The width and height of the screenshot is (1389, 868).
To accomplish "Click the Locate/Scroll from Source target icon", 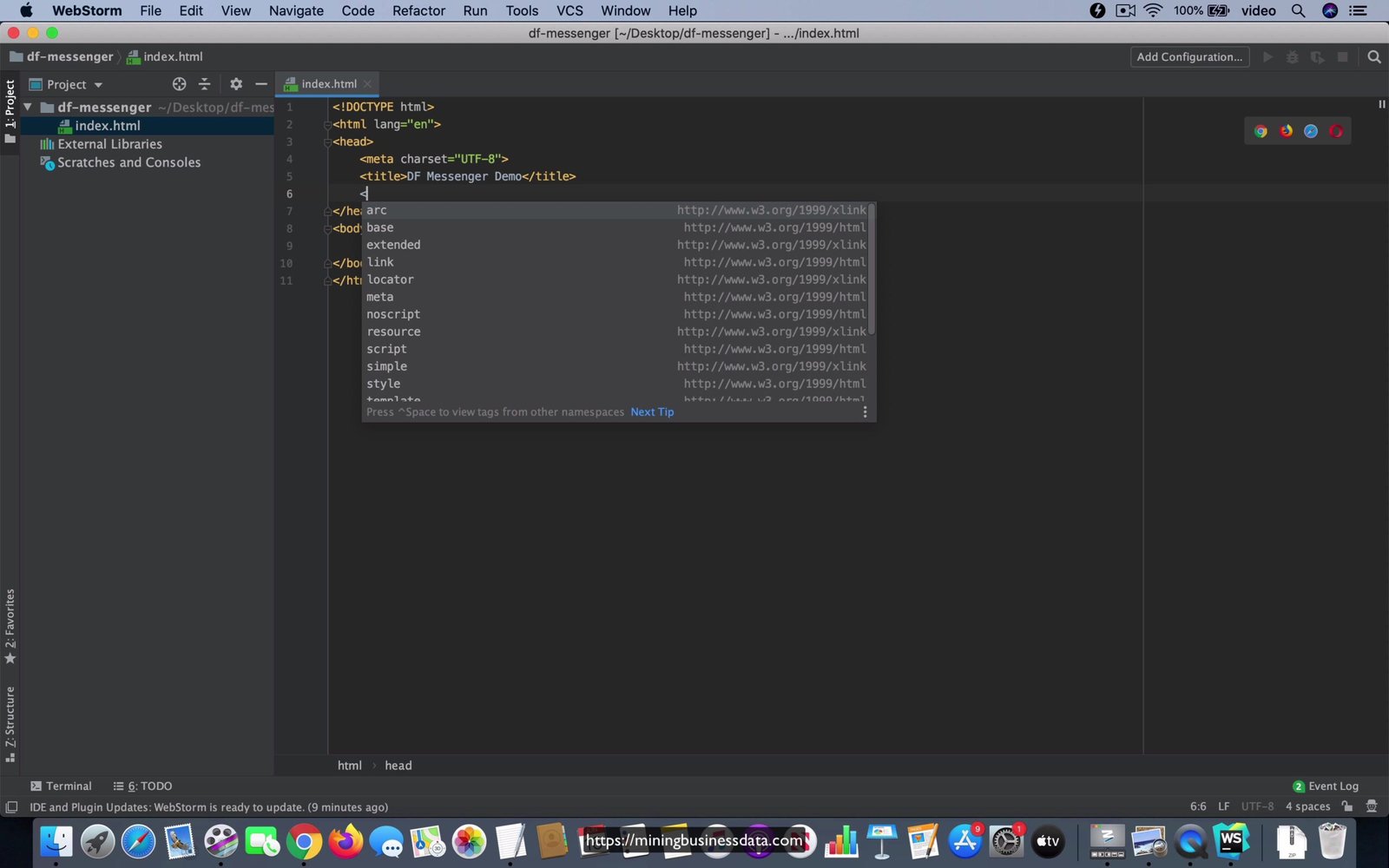I will tap(179, 84).
